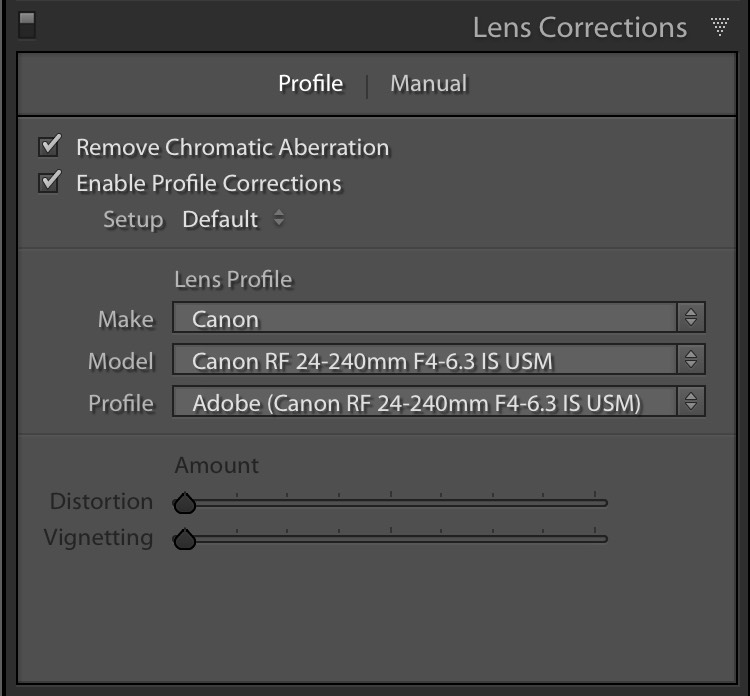Click the Amount heading
The width and height of the screenshot is (750, 696).
point(217,465)
